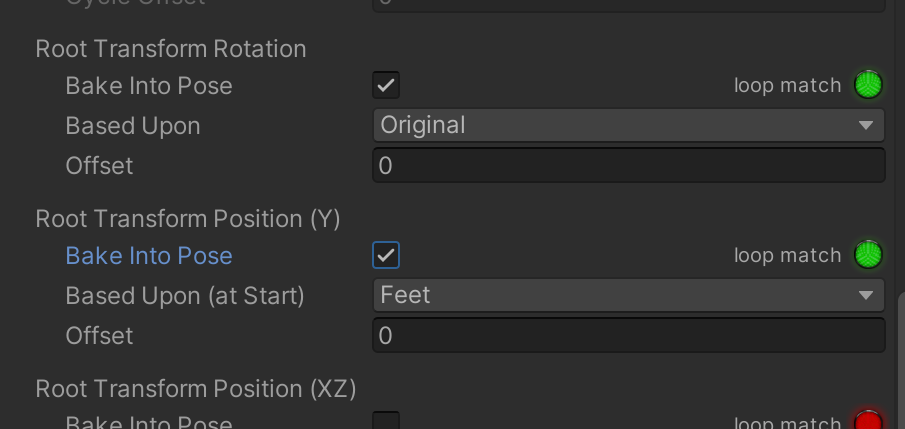Click the Based Upon (at Start) label
Screen dimensions: 905x429
185,296
